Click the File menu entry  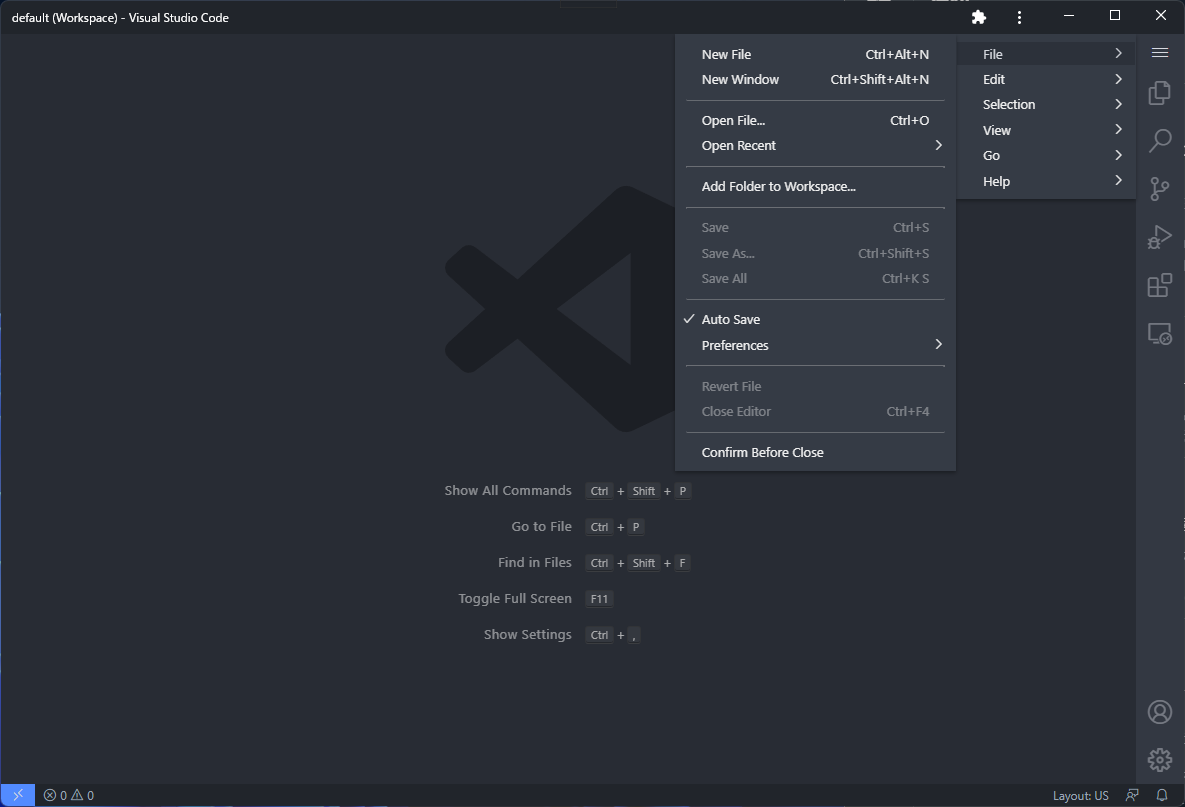1046,54
